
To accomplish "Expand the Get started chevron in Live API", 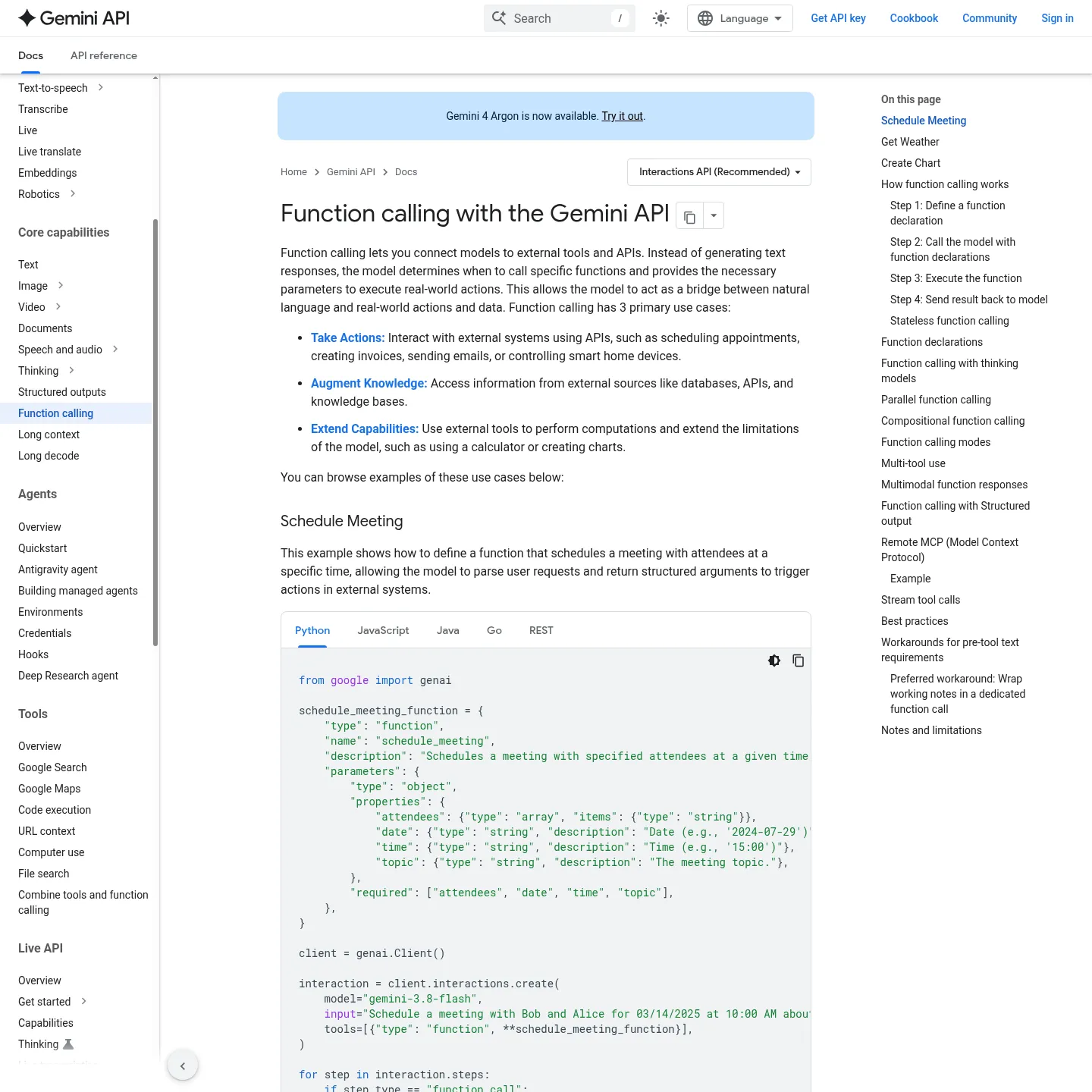I will point(83,1001).
